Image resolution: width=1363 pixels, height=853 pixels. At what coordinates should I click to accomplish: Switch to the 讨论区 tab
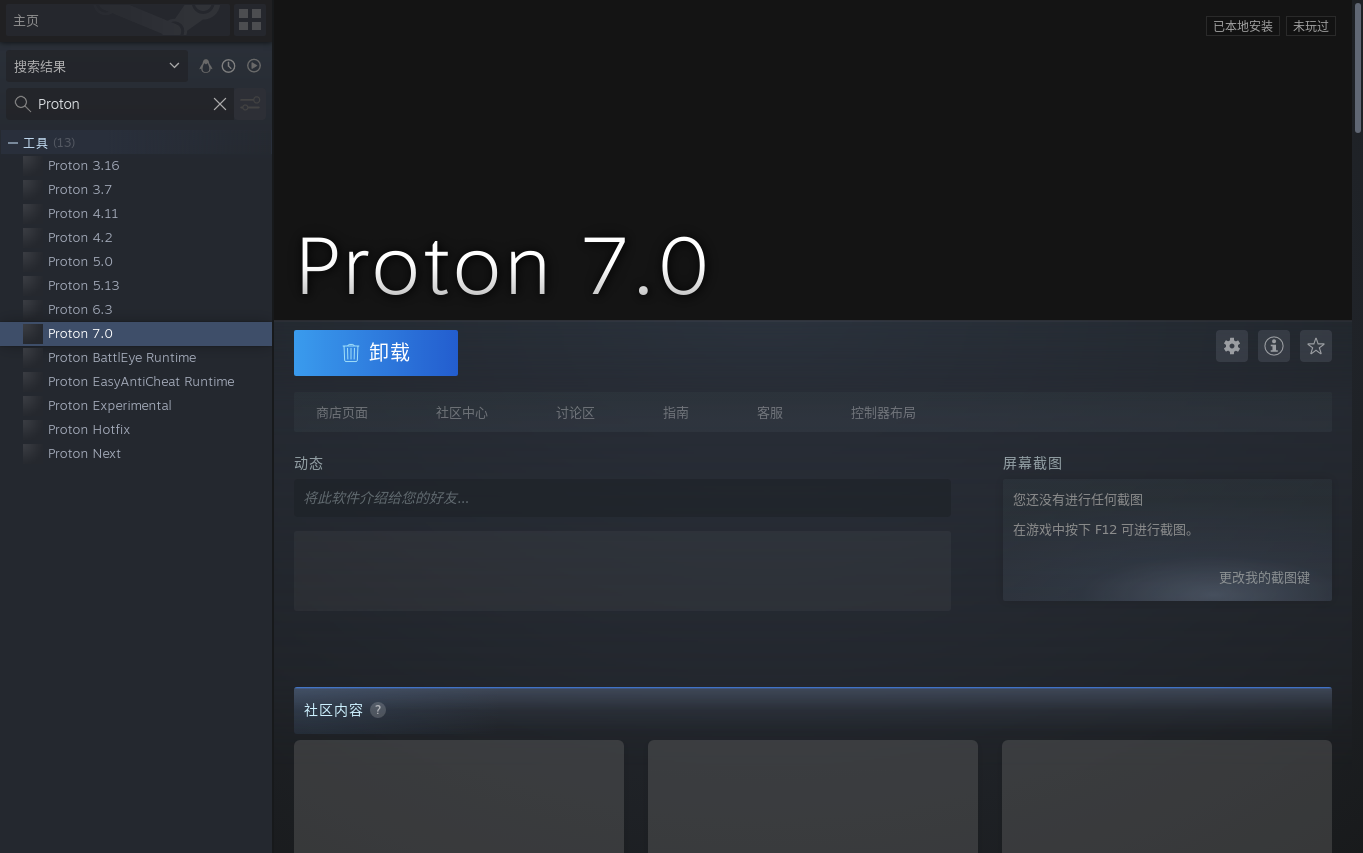point(575,413)
